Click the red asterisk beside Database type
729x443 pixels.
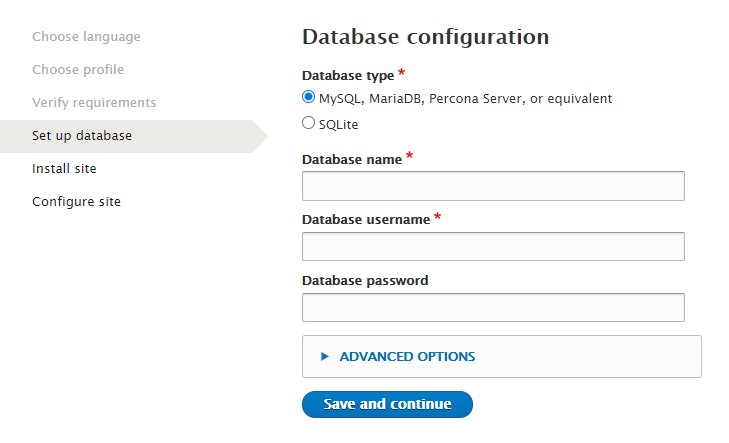[402, 73]
